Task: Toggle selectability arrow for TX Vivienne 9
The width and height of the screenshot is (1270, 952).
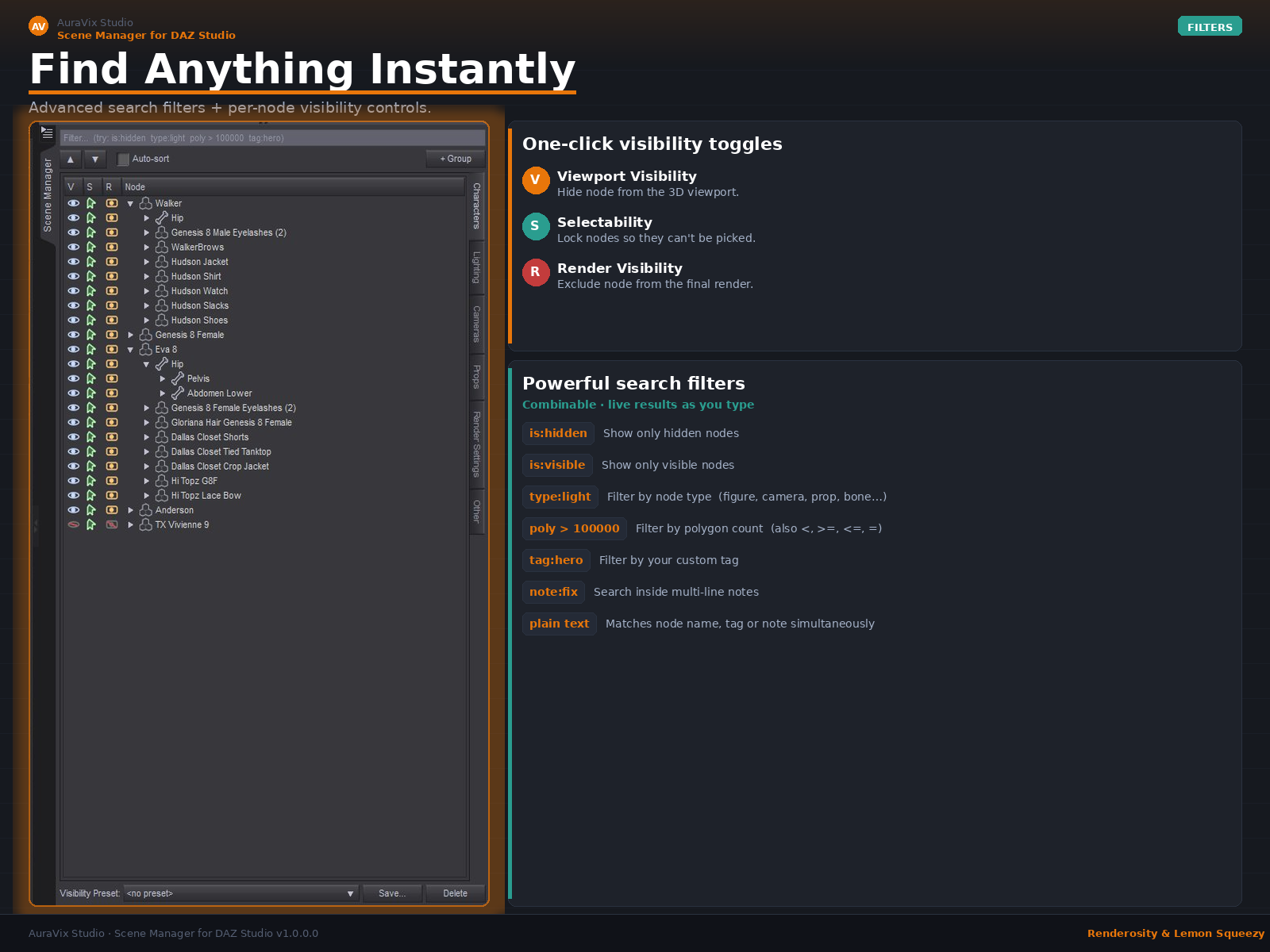Action: 91,524
